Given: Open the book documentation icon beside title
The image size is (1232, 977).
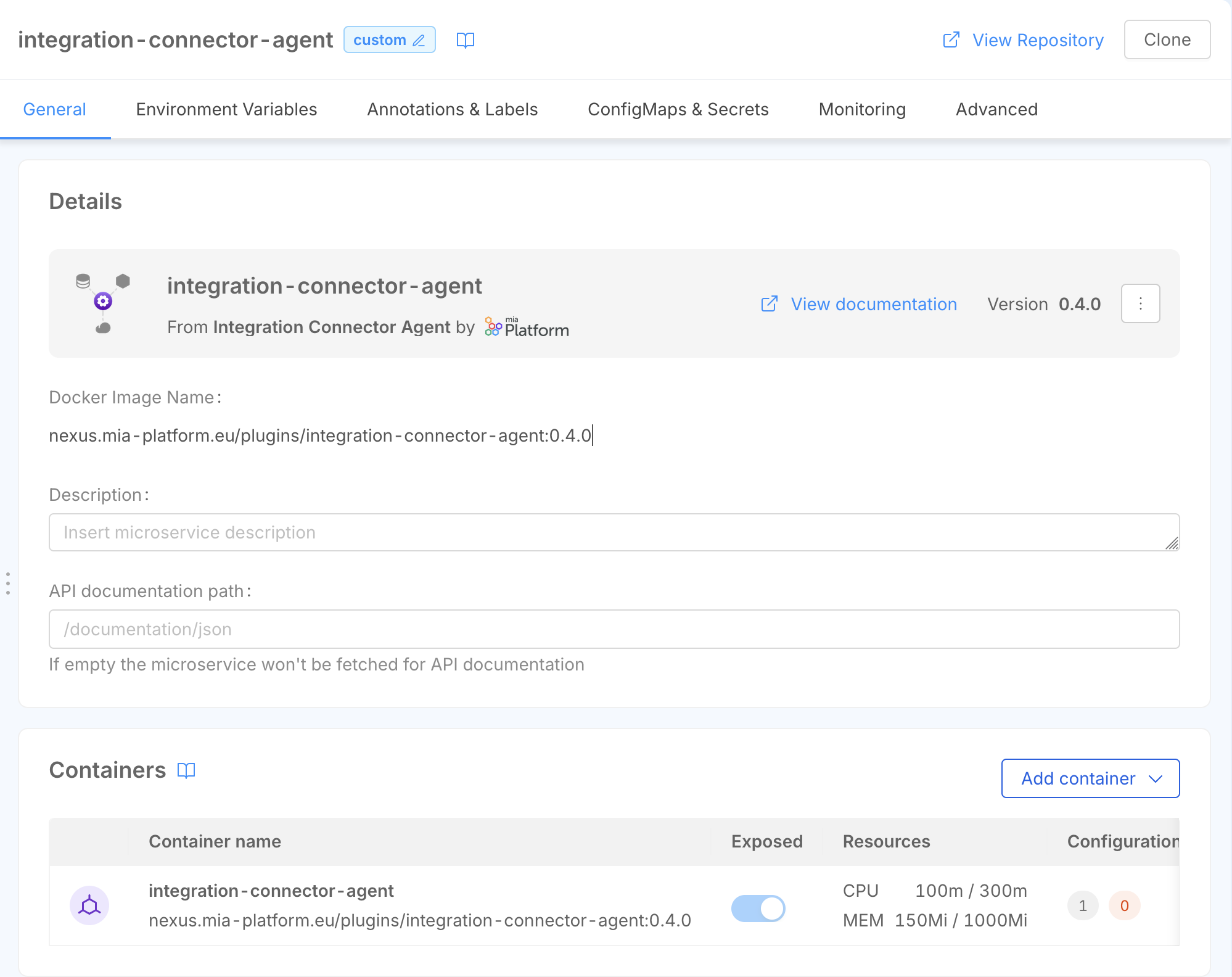Looking at the screenshot, I should click(x=466, y=40).
